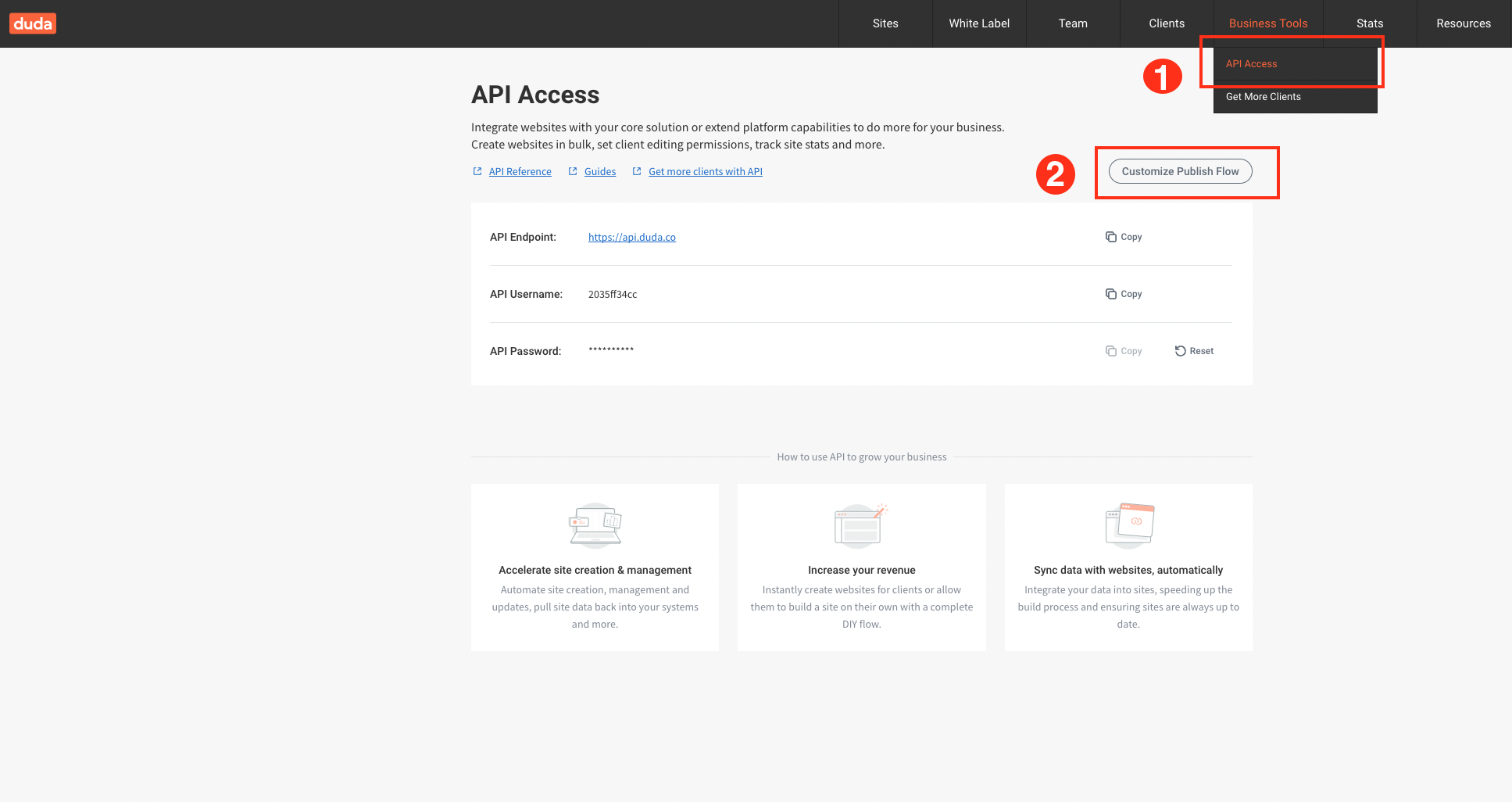Click the Copy label for API Password
Image resolution: width=1512 pixels, height=802 pixels.
pos(1131,351)
